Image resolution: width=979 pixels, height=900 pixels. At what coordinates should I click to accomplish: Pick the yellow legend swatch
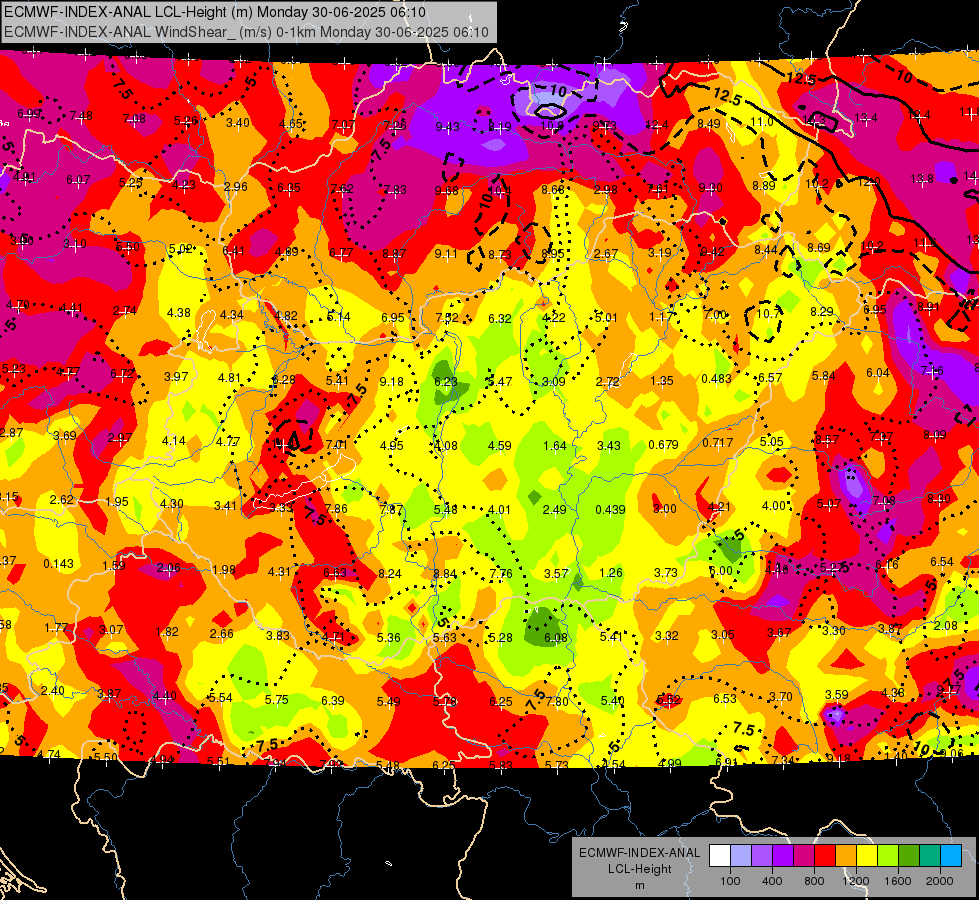867,856
